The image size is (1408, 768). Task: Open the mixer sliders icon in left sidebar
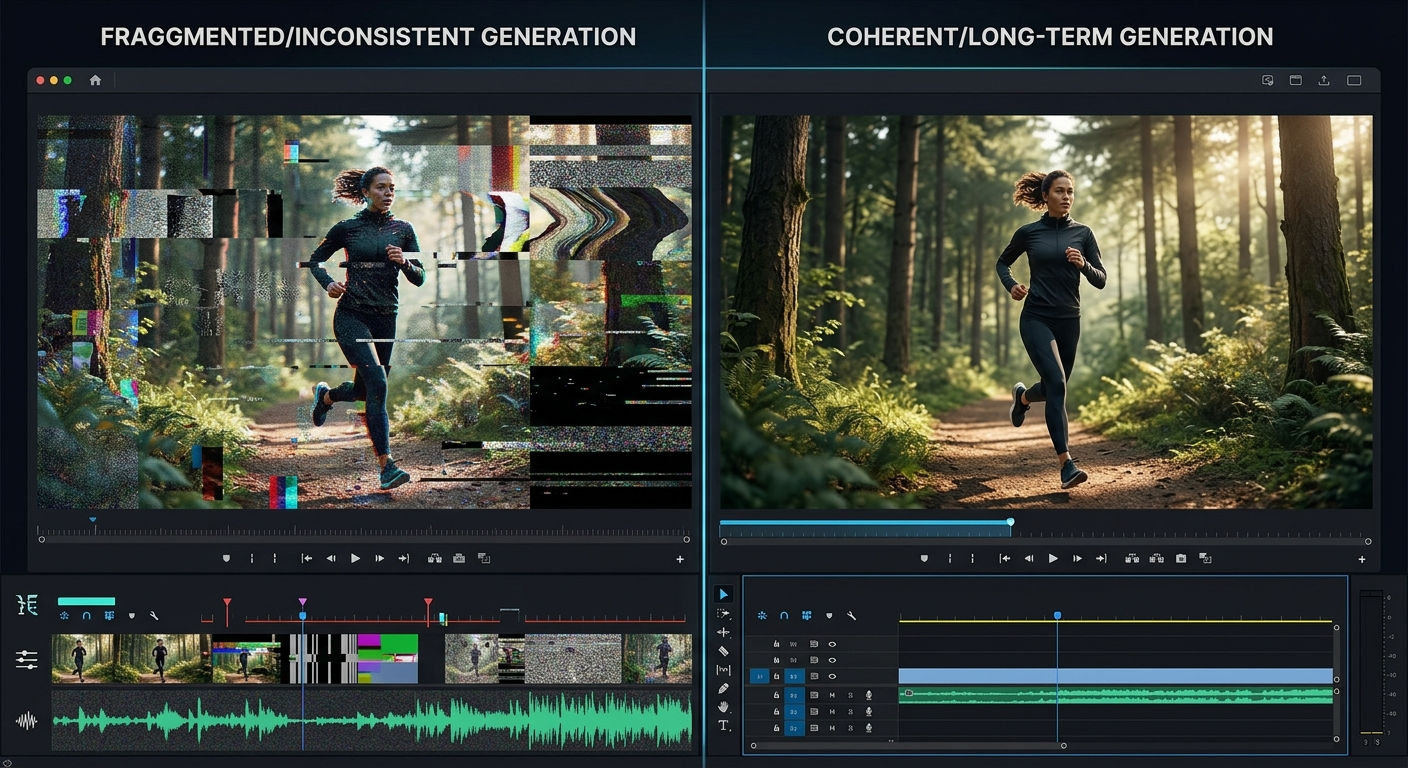coord(27,659)
